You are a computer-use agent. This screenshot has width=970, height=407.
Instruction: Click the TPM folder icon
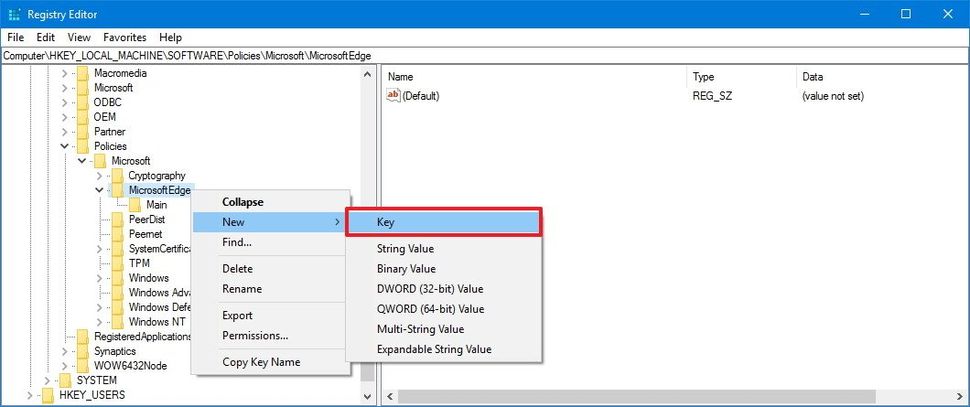117,263
